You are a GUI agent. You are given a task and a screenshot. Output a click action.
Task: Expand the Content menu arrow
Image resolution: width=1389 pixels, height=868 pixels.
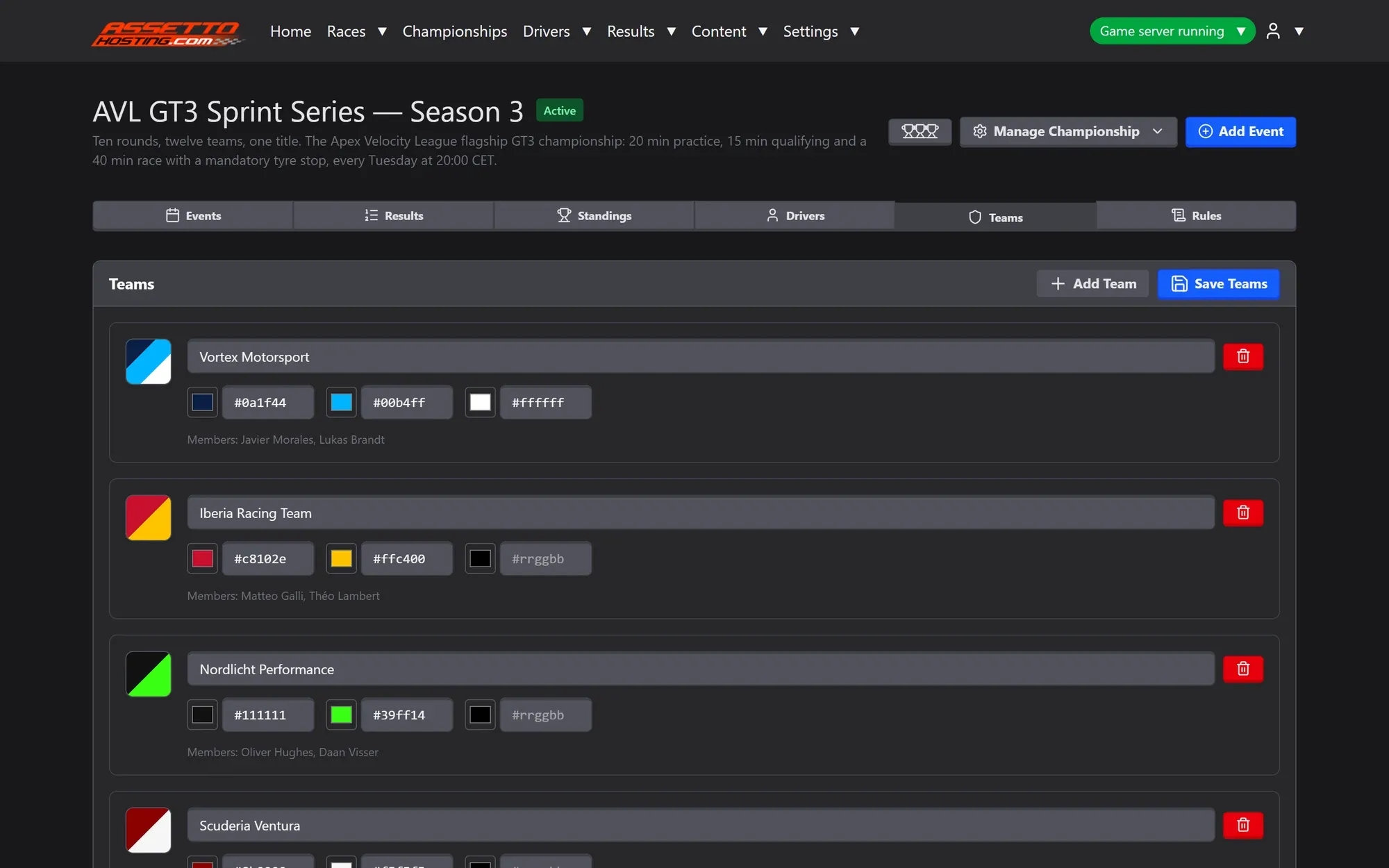click(763, 31)
